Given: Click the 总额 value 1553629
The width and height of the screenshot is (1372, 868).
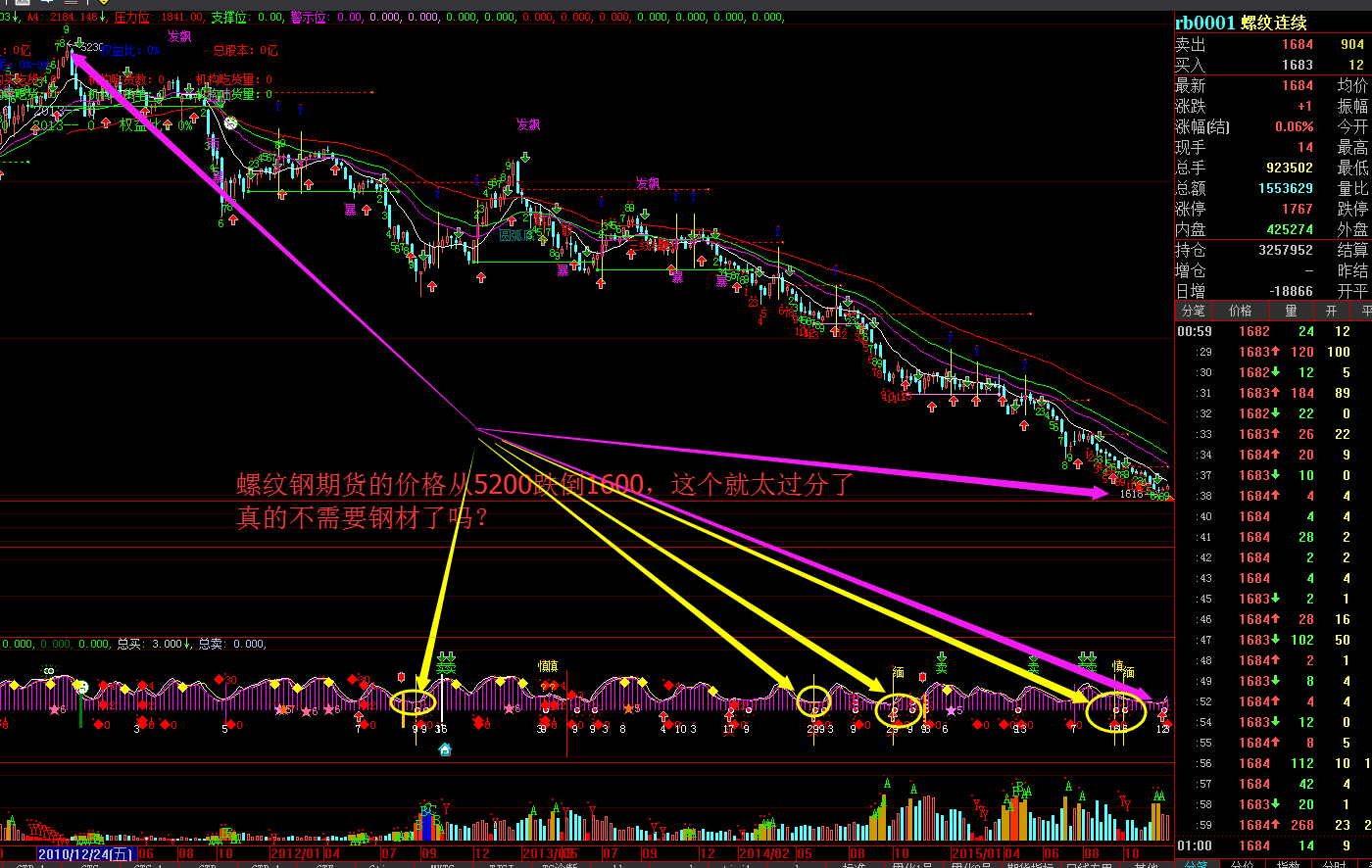Looking at the screenshot, I should tap(1285, 188).
